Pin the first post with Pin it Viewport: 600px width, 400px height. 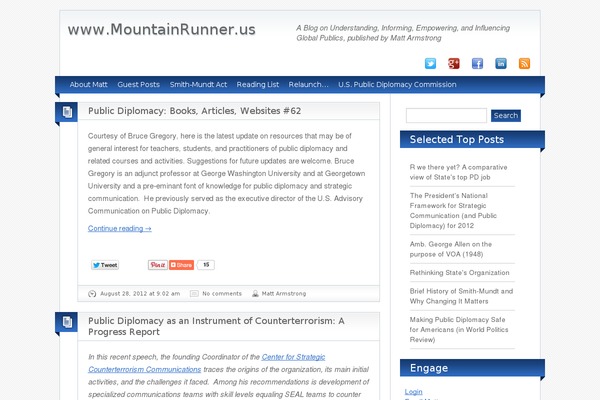click(158, 265)
